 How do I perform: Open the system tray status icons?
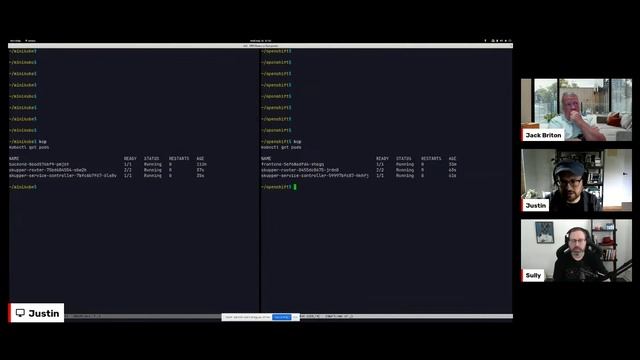(502, 41)
